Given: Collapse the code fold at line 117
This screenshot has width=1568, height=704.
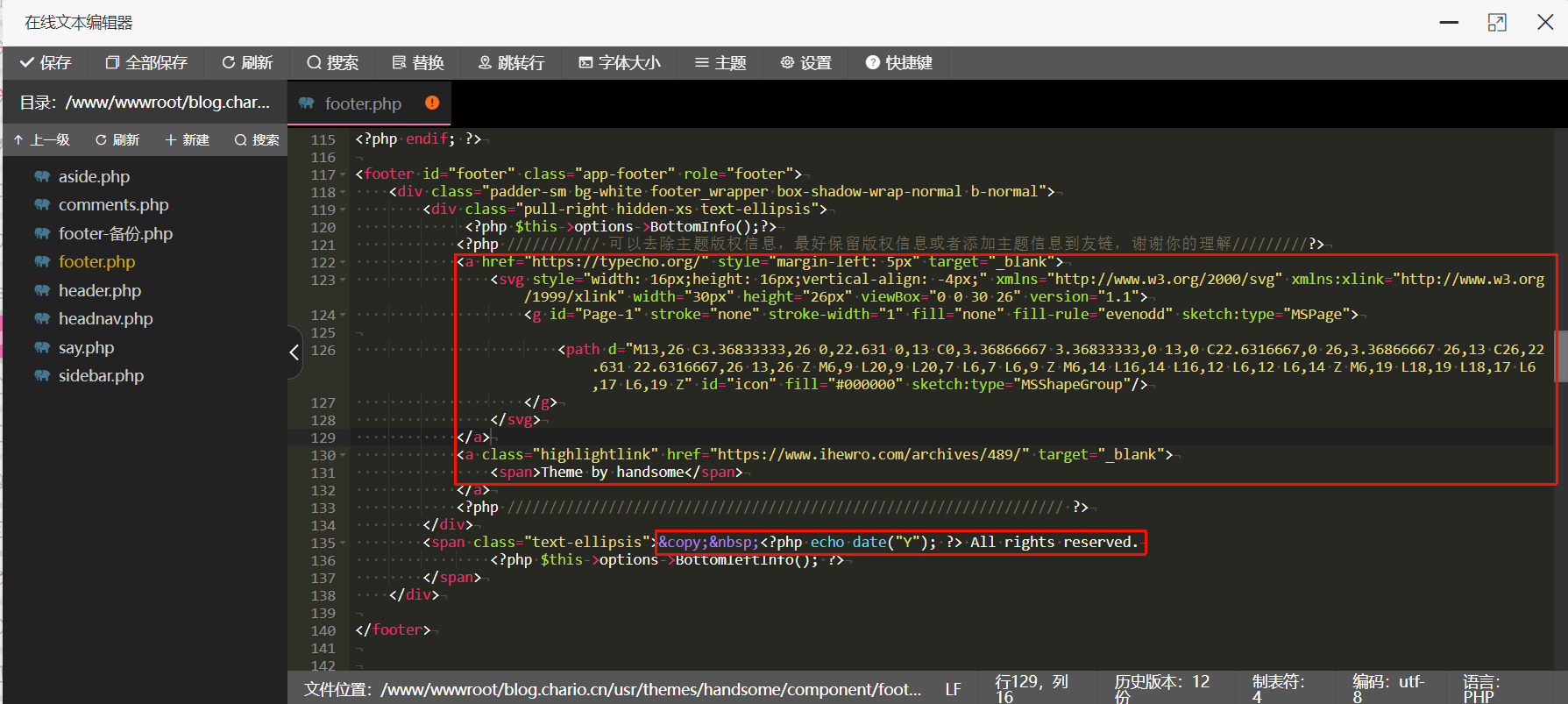Looking at the screenshot, I should point(343,175).
